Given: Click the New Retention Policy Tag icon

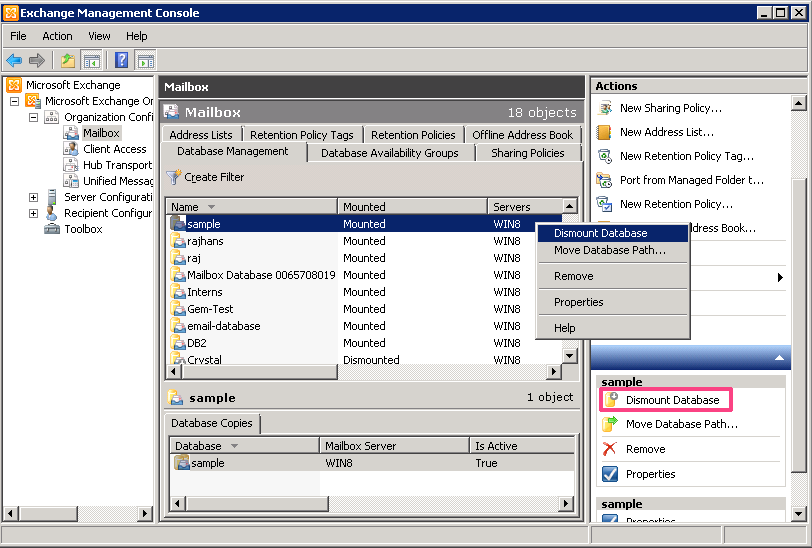Looking at the screenshot, I should point(604,156).
